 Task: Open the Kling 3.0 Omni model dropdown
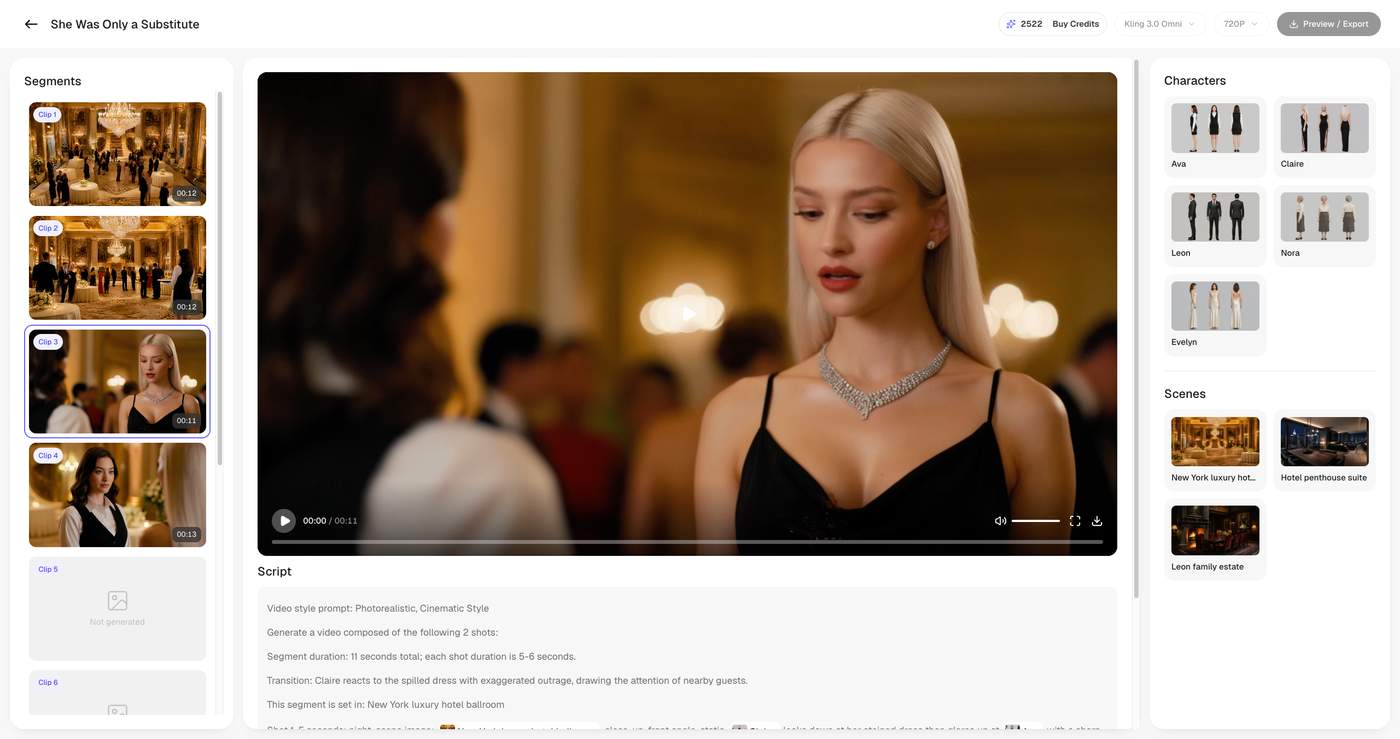[1158, 24]
